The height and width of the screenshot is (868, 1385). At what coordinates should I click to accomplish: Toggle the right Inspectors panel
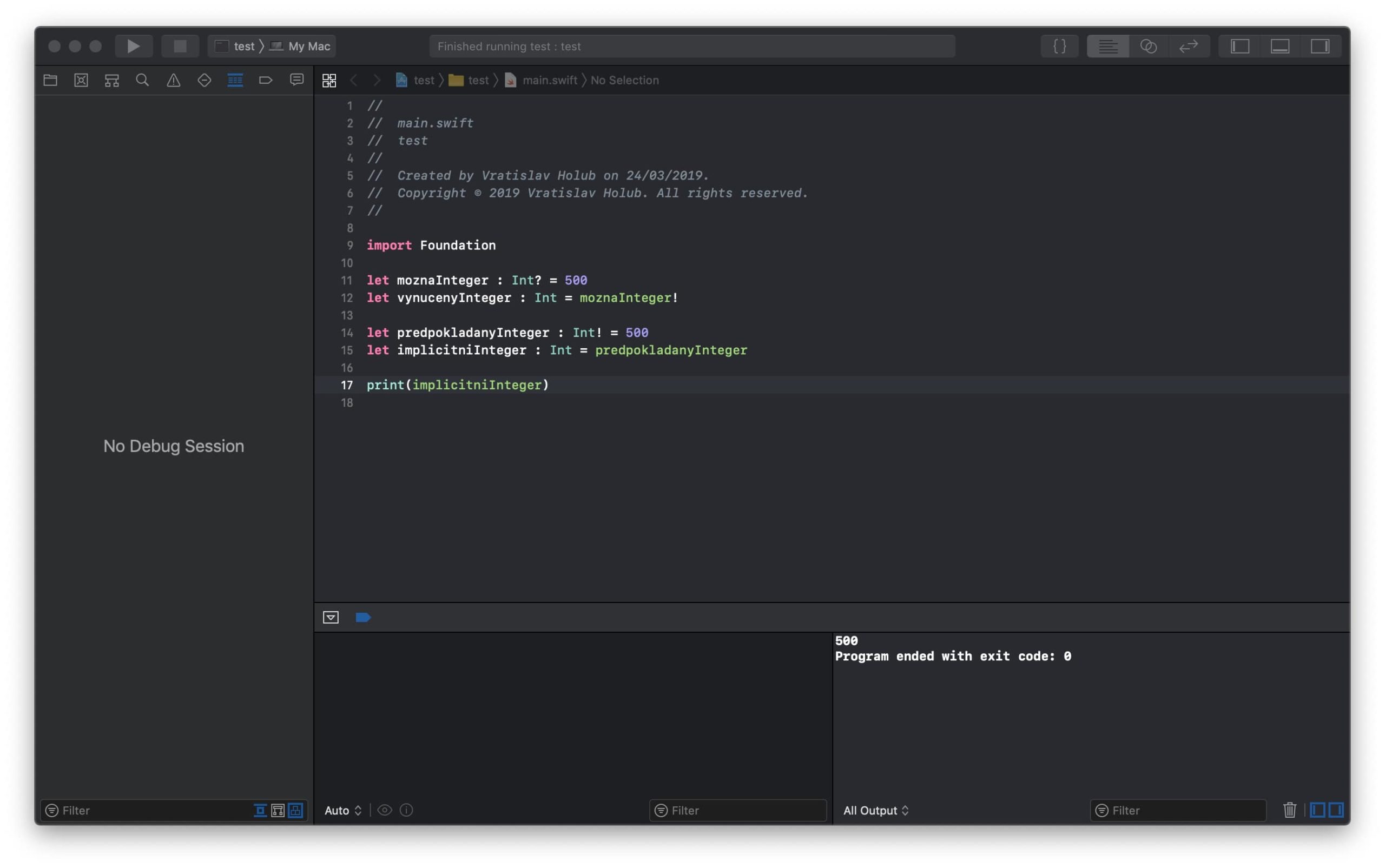[1320, 46]
